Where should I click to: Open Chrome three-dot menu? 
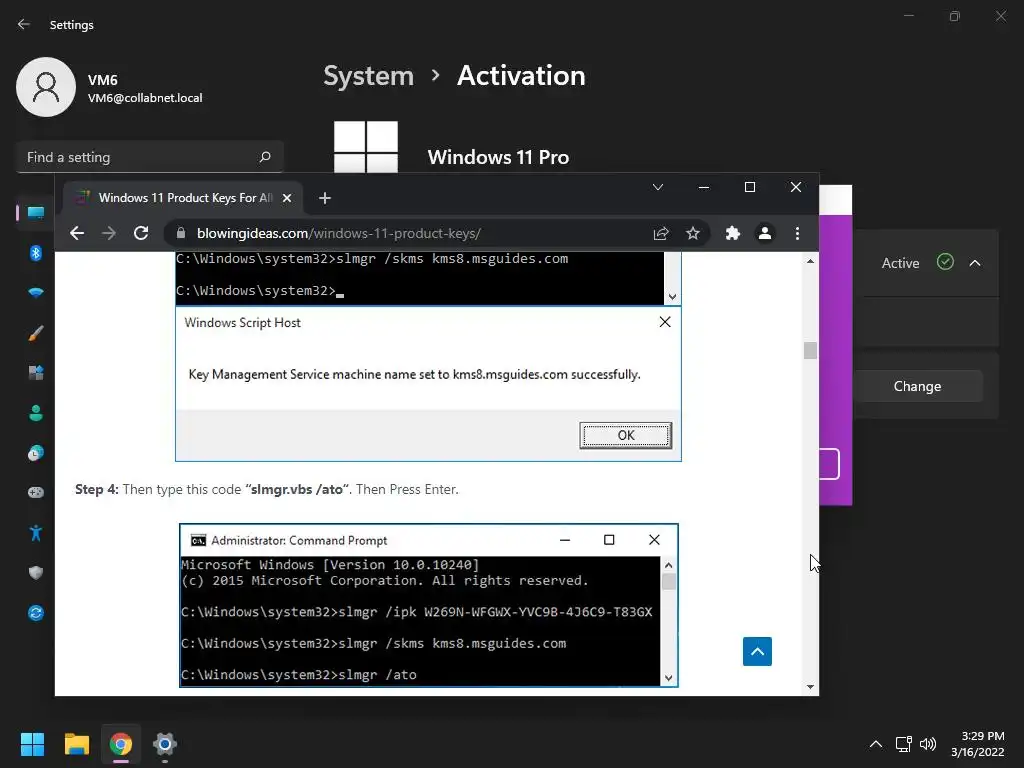[x=797, y=233]
